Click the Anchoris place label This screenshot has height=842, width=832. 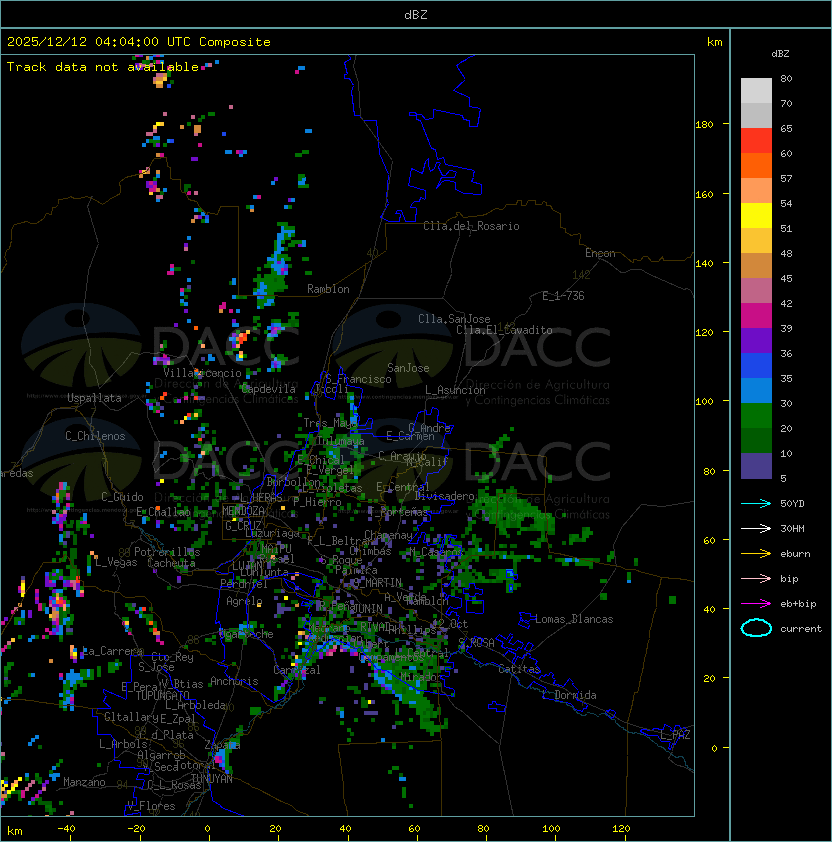234,681
